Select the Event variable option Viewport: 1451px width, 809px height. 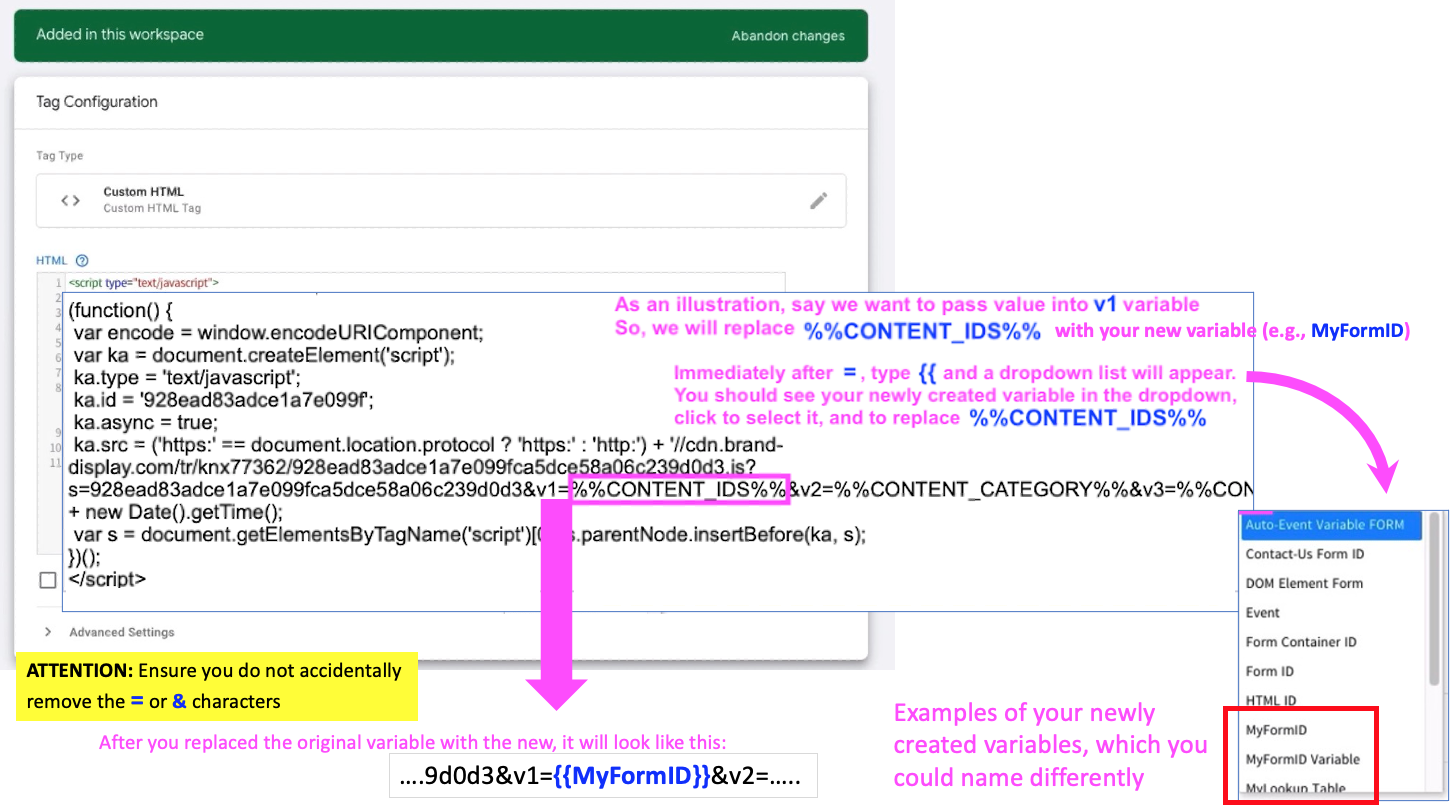click(x=1262, y=613)
